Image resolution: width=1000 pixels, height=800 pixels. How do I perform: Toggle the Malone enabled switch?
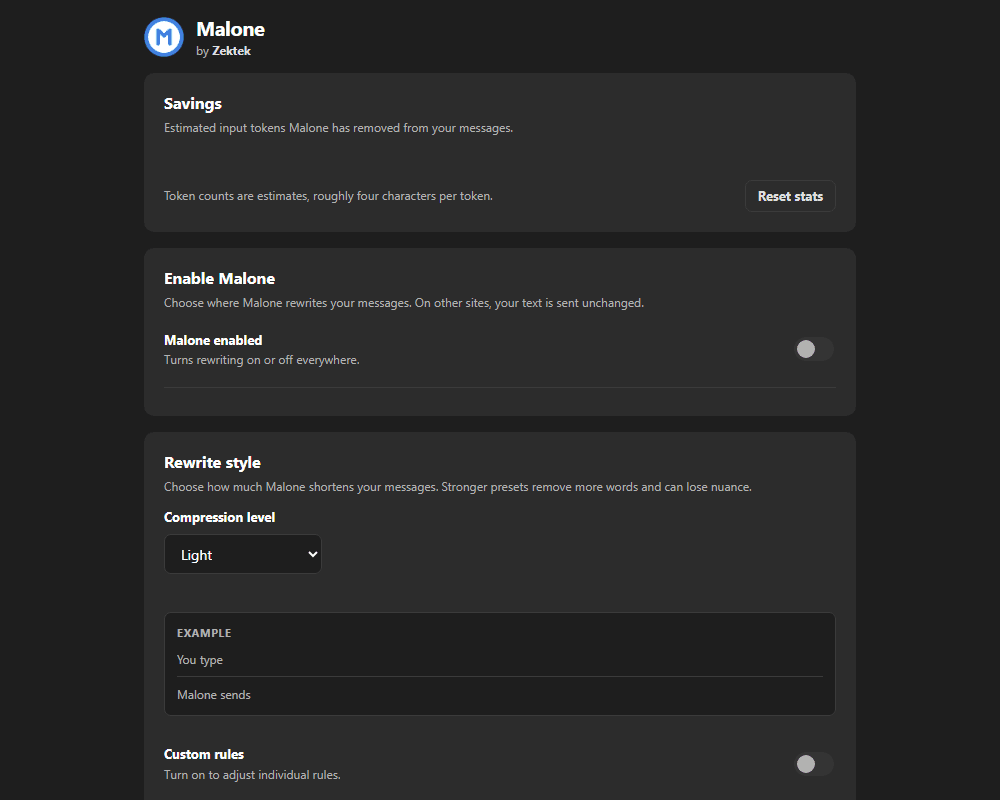point(814,349)
